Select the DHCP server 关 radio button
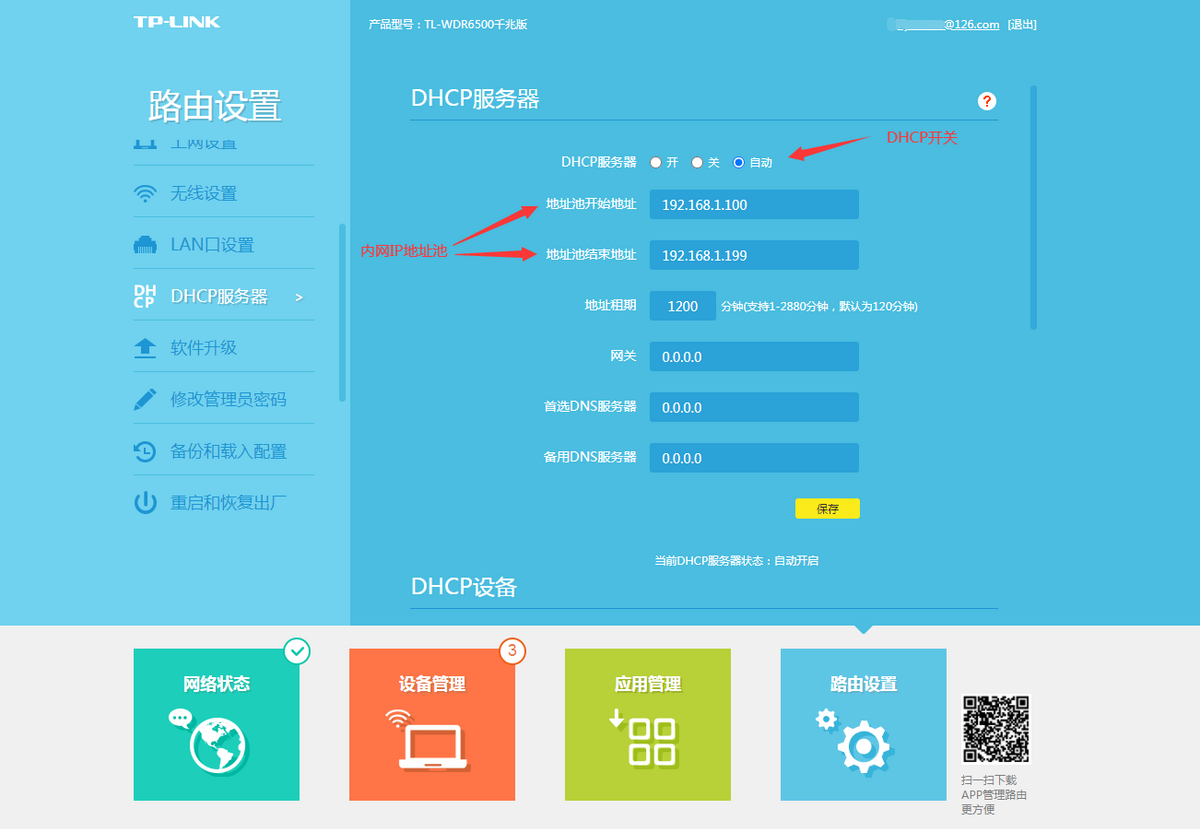The height and width of the screenshot is (829, 1200). [x=697, y=162]
